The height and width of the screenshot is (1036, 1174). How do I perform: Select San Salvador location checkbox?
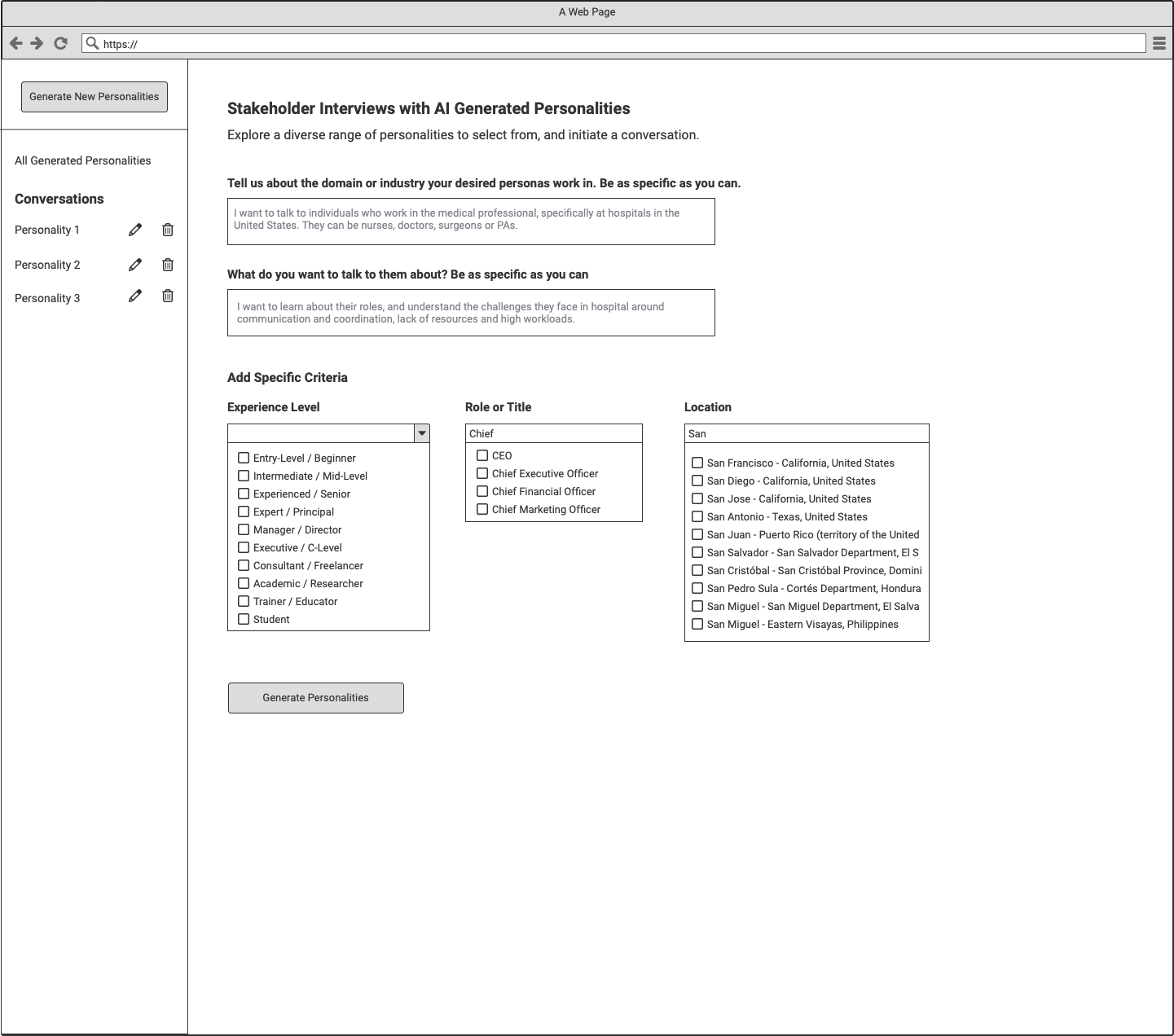(x=697, y=552)
